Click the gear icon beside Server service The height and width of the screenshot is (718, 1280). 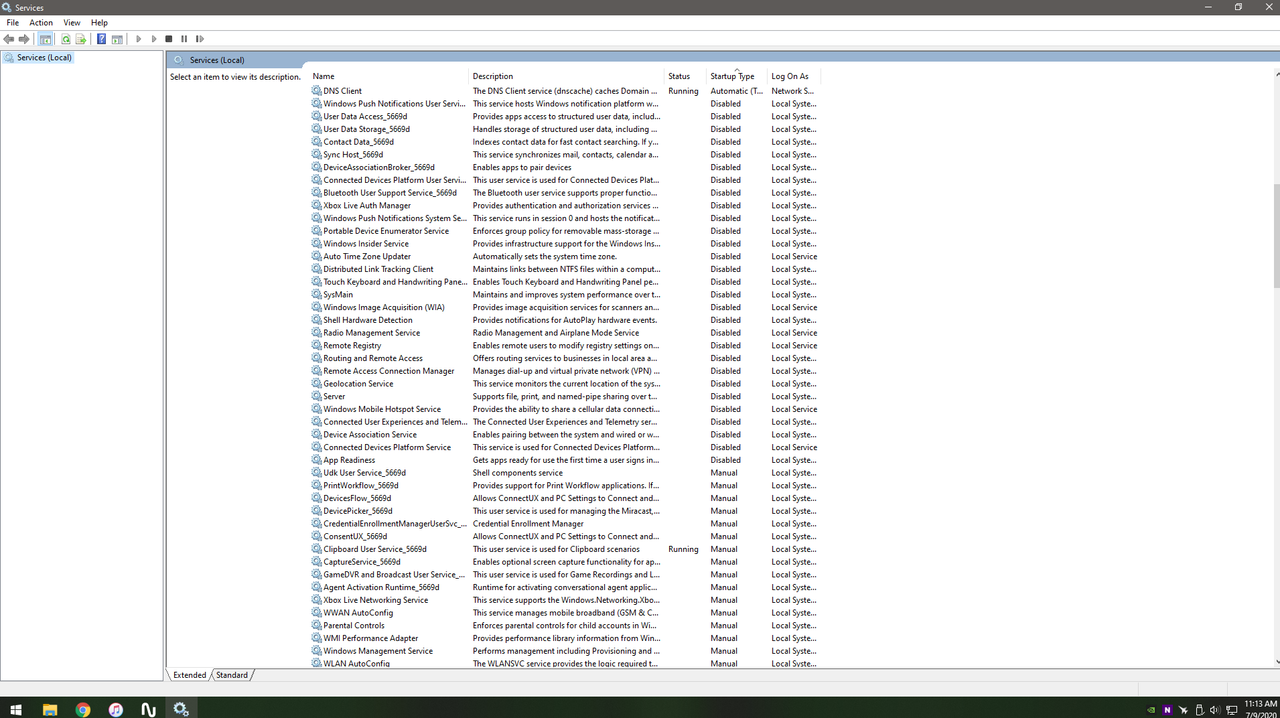[x=317, y=396]
